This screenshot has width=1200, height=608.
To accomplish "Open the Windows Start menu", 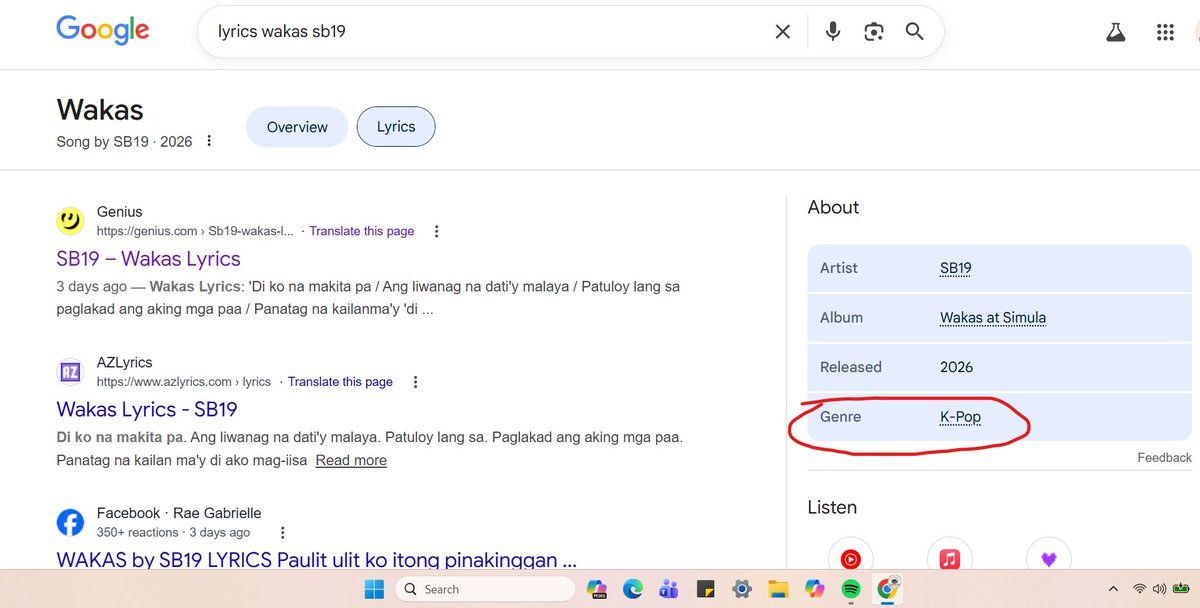I will pyautogui.click(x=374, y=589).
